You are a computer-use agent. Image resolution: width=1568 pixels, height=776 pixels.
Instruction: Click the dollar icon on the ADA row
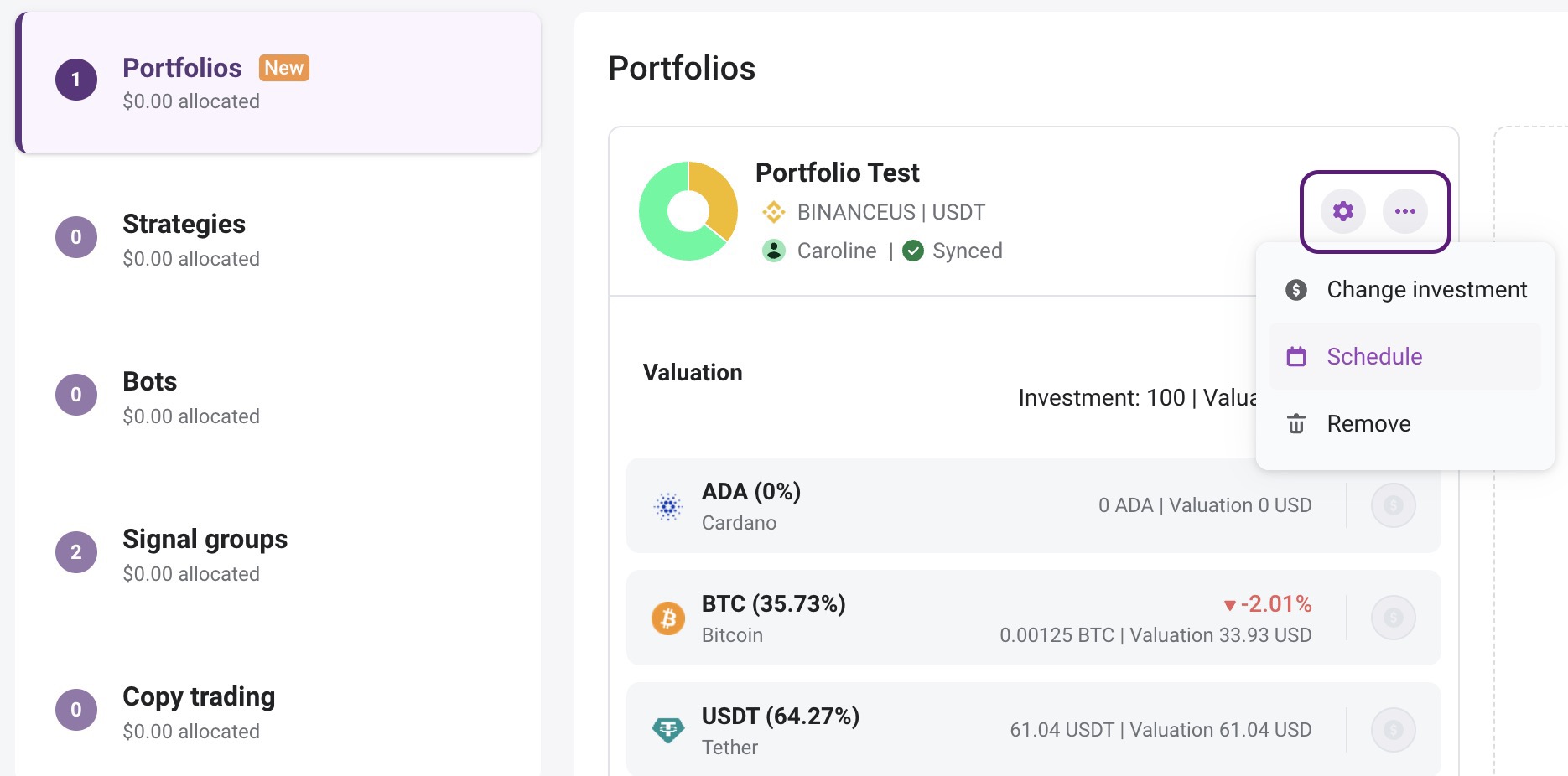click(1394, 504)
